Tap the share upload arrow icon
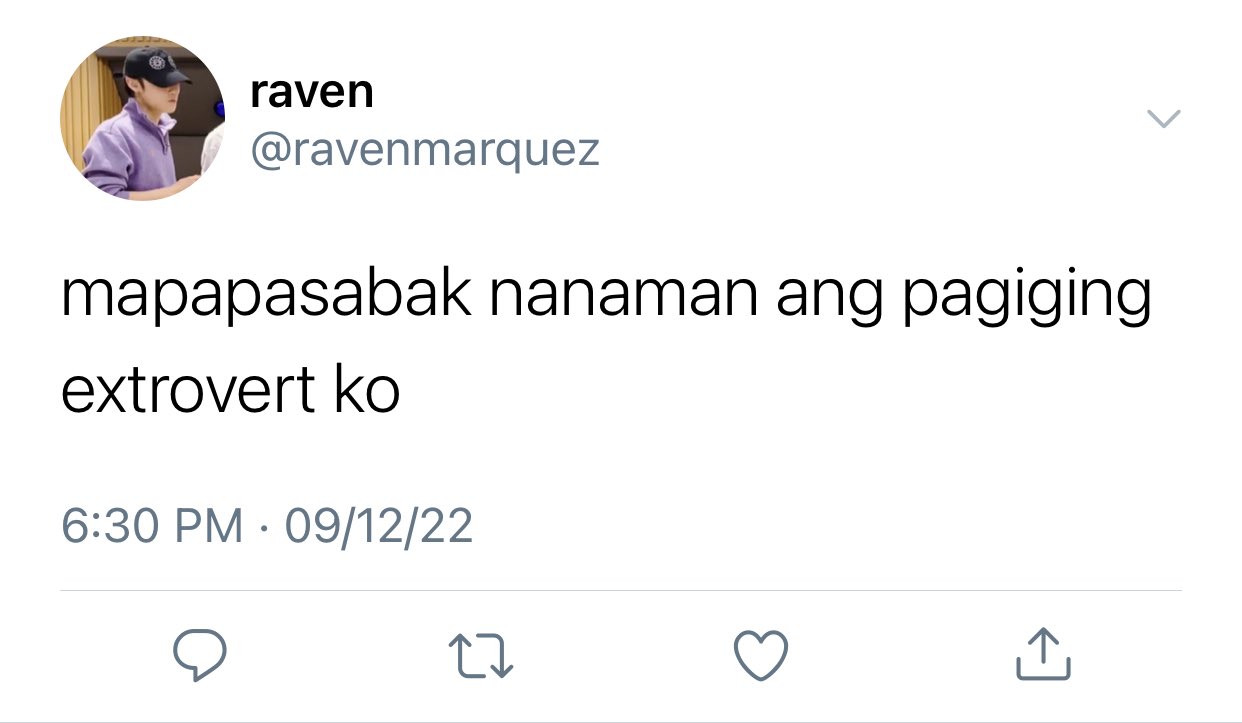The width and height of the screenshot is (1242, 723). (1044, 654)
